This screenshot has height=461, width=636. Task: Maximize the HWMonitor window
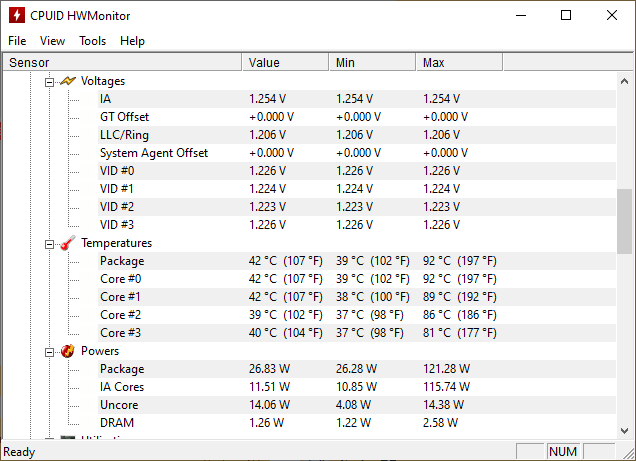[x=566, y=15]
